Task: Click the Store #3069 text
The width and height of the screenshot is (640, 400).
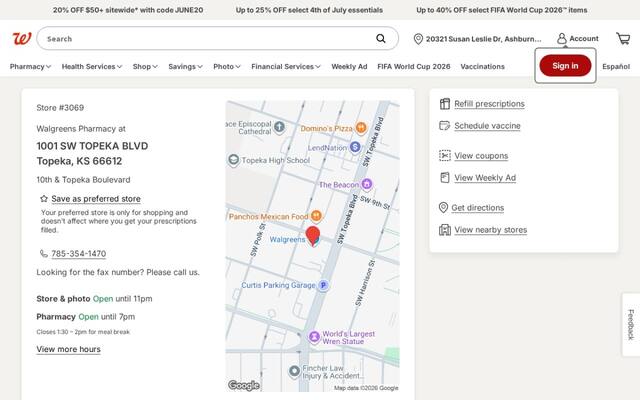Action: pos(60,108)
